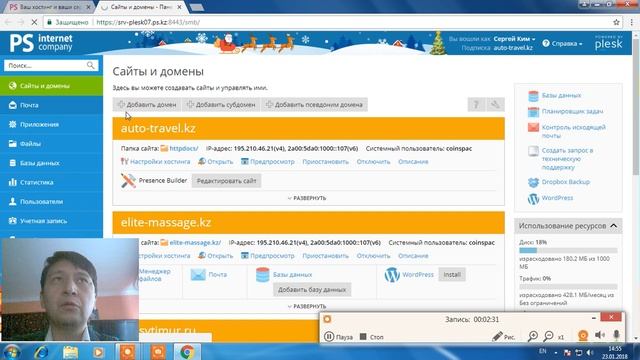The image size is (640, 360).
Task: Open Создать запрос в техническую поддержку
Action: pyautogui.click(x=567, y=159)
